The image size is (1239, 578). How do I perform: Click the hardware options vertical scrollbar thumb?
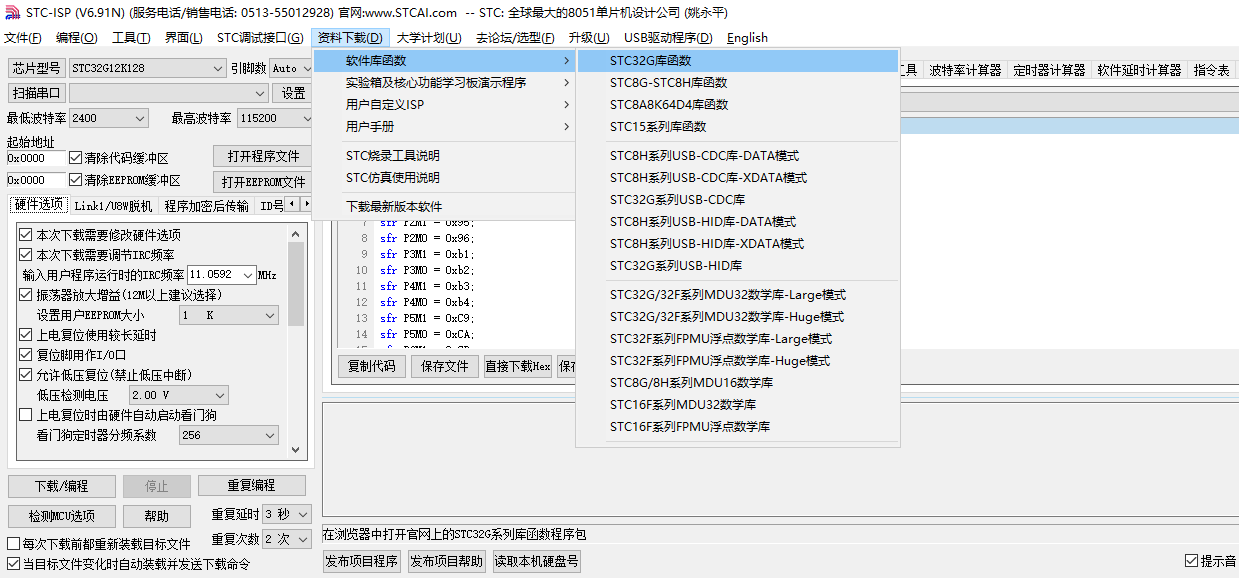[296, 283]
